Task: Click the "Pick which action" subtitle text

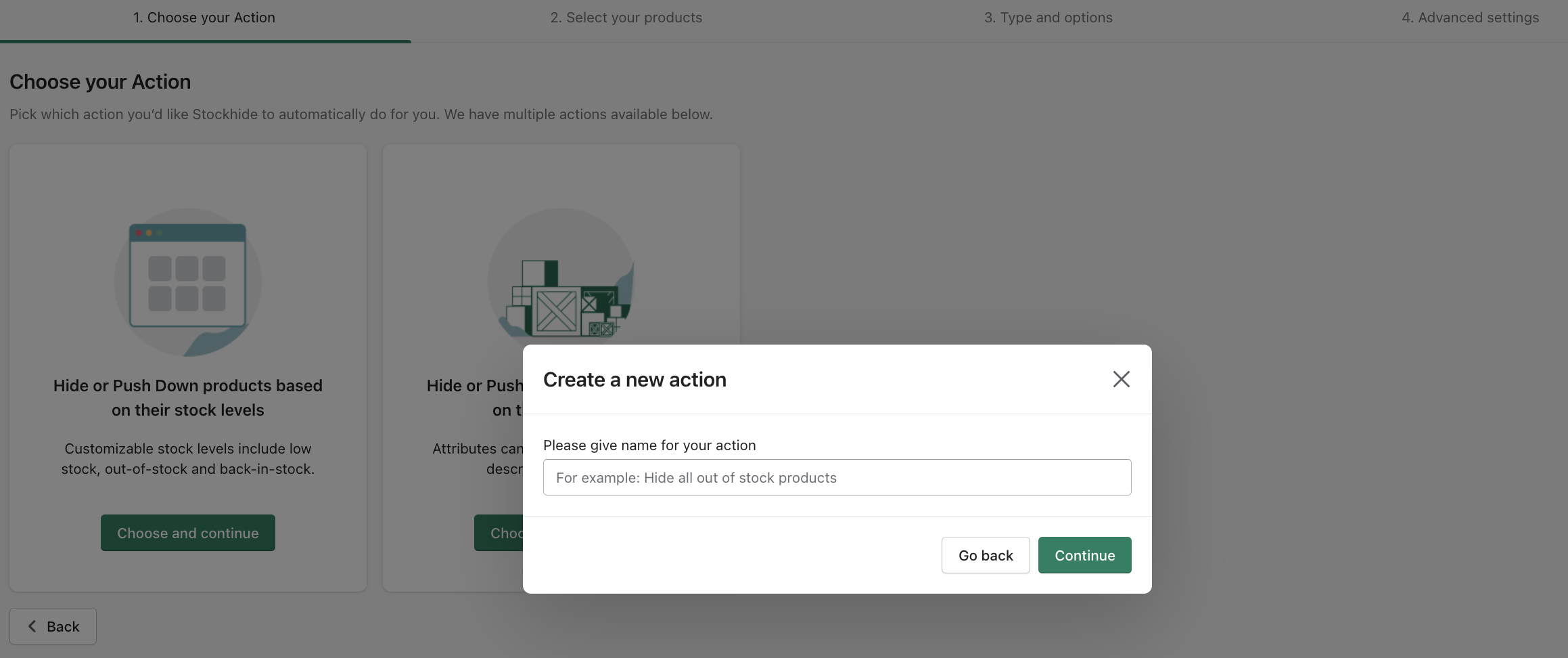Action: tap(361, 114)
